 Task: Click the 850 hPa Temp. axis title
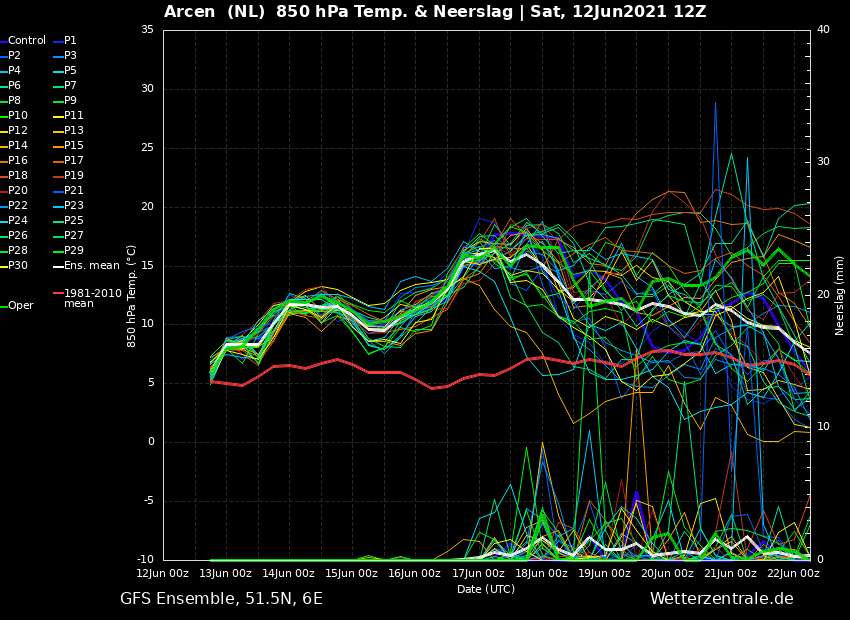(x=131, y=296)
